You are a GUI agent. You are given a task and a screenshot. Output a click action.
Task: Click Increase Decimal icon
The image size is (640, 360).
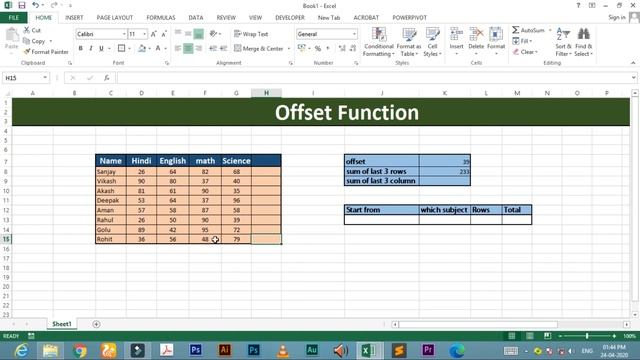pyautogui.click(x=342, y=49)
